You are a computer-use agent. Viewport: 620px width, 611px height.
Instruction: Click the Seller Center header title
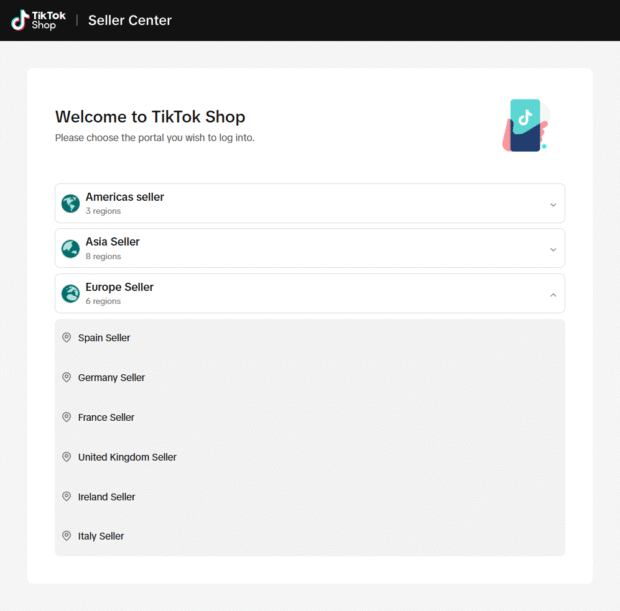(x=130, y=20)
